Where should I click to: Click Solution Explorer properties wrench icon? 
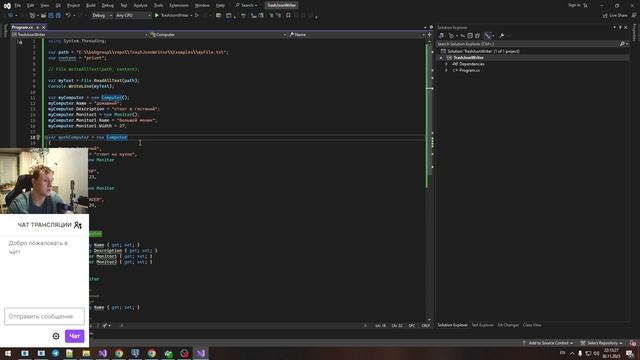pos(502,36)
